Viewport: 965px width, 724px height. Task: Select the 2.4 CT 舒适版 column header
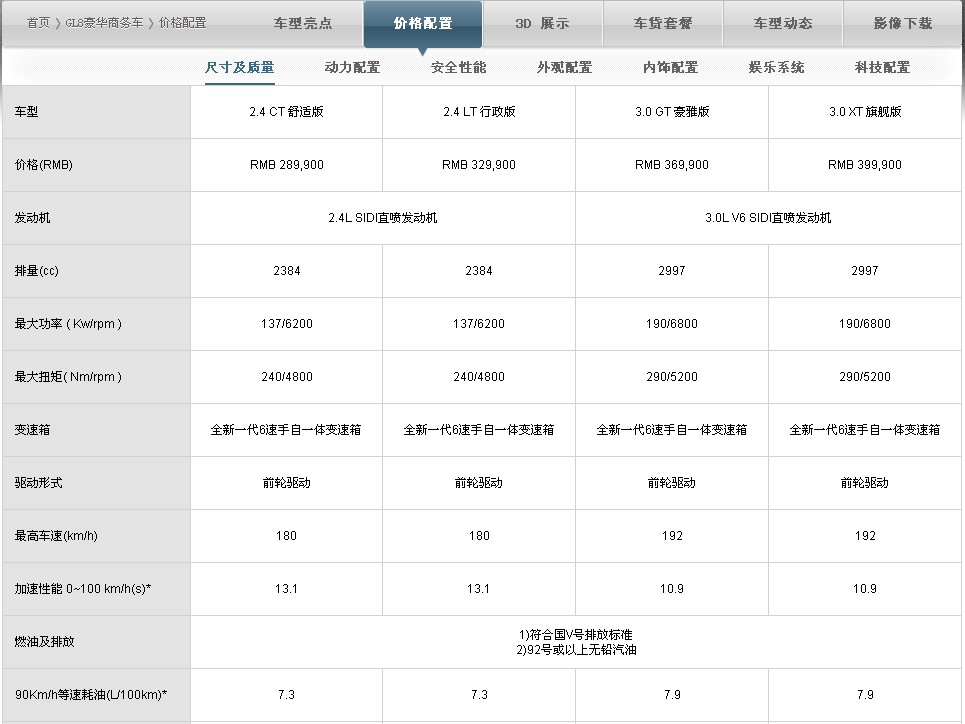point(286,110)
